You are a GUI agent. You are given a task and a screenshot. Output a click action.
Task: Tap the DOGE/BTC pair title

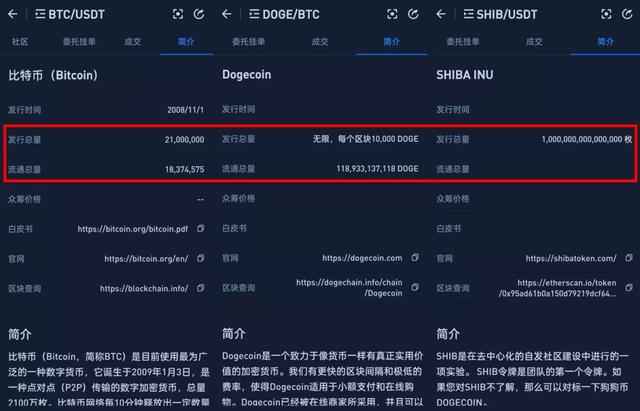click(x=291, y=15)
